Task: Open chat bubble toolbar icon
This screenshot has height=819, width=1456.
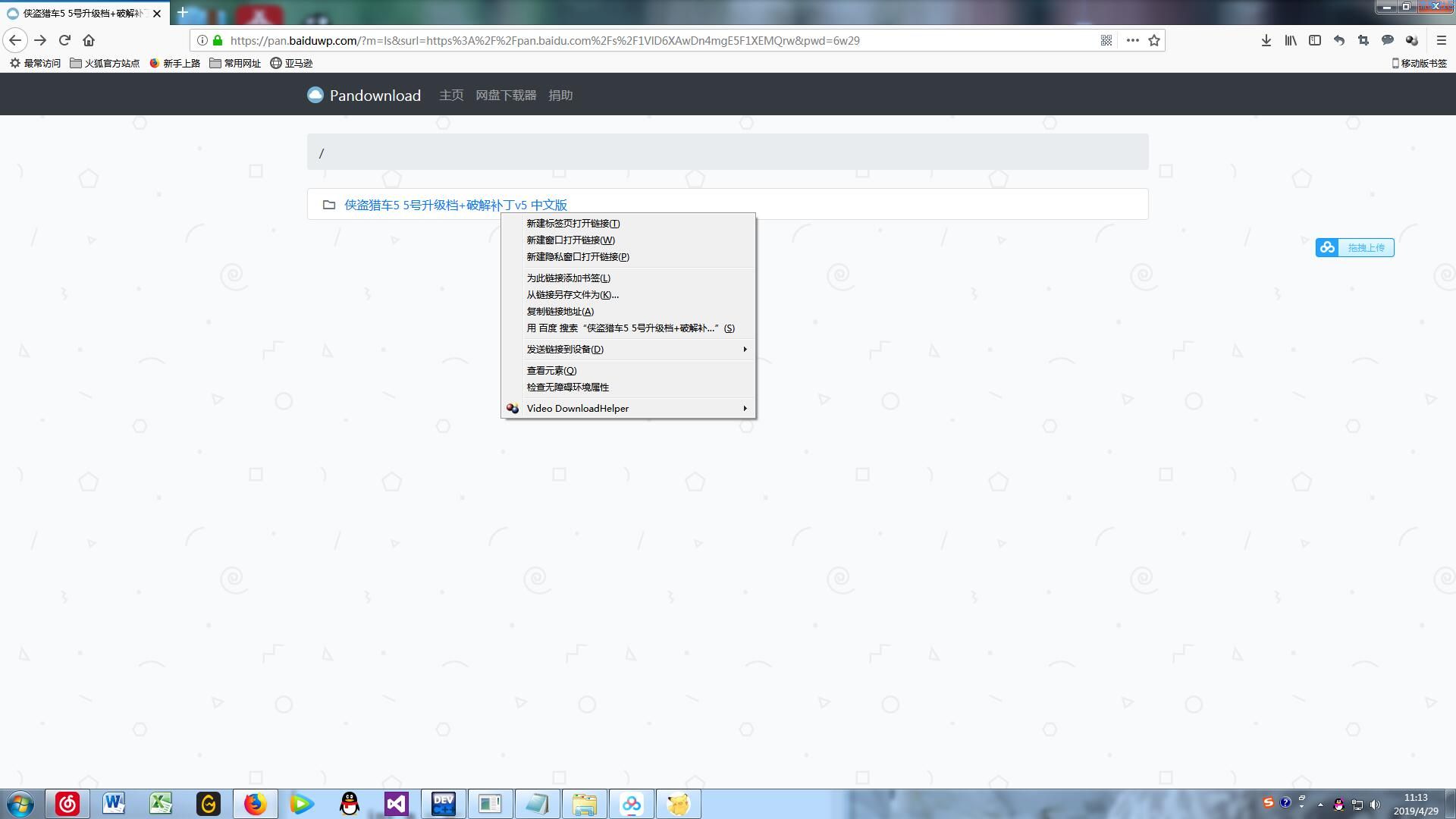Action: 1388,40
